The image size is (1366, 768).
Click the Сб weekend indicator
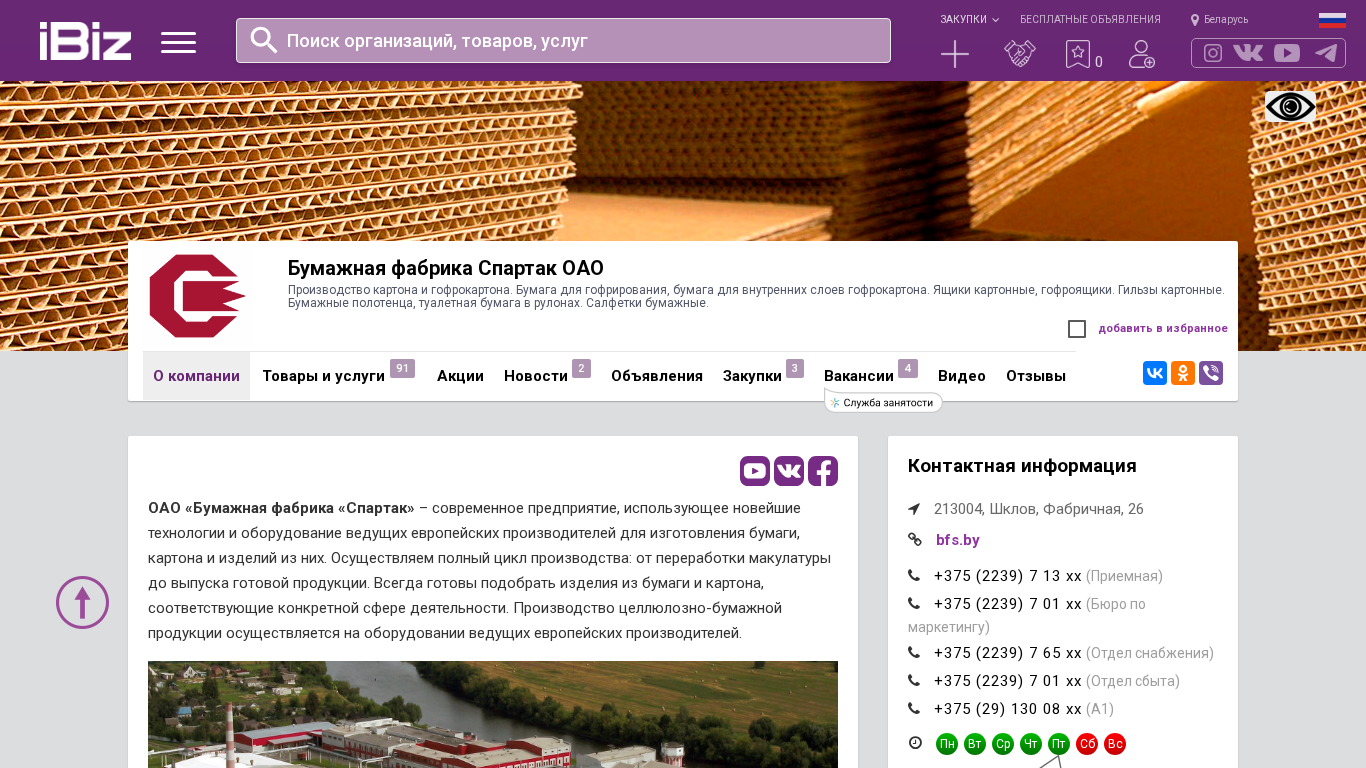coord(1087,744)
